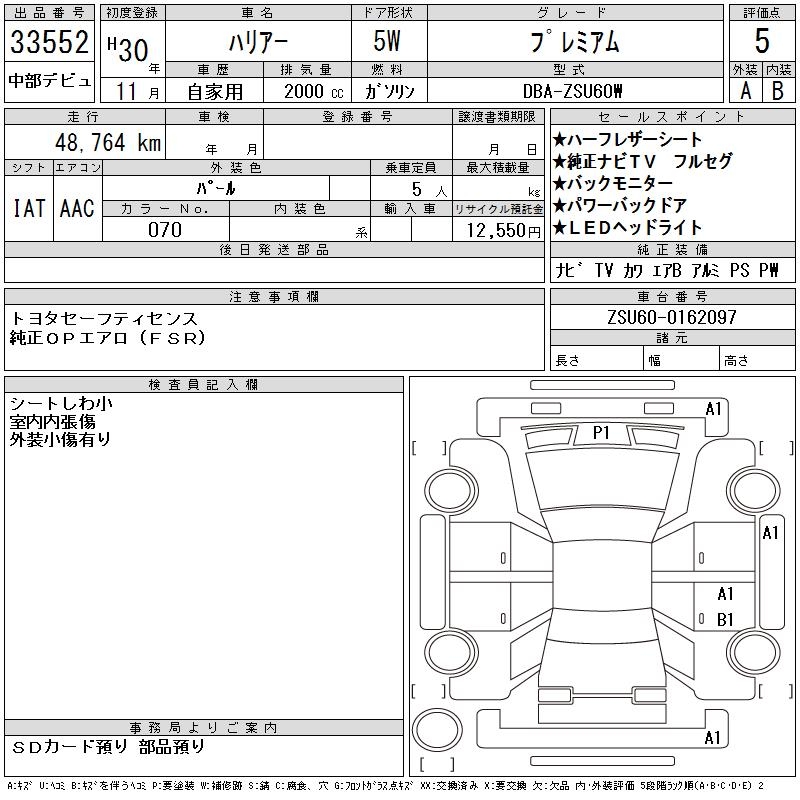Click the 高さ dimension field

point(757,358)
